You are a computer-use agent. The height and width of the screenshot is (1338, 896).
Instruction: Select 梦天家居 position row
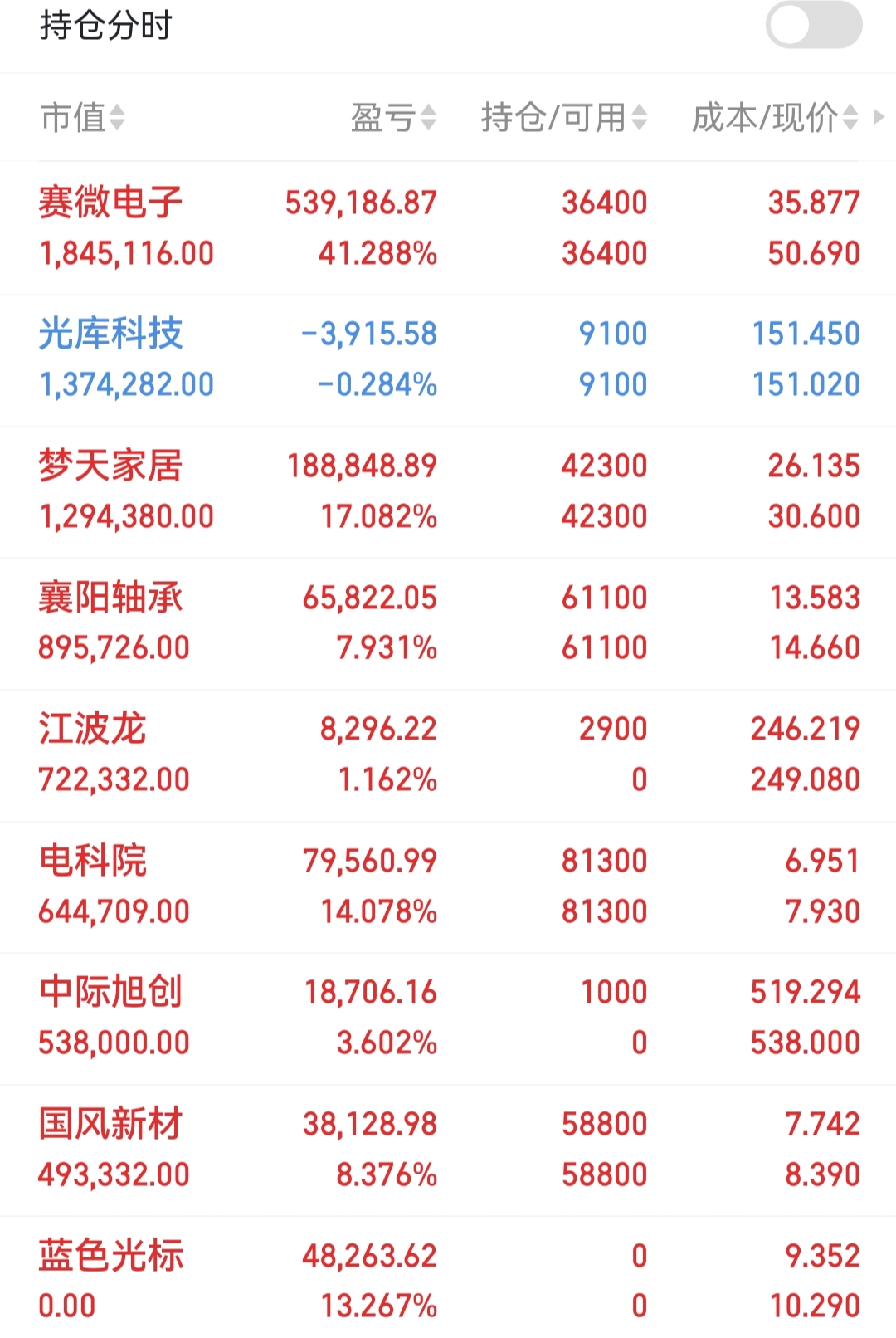[448, 492]
